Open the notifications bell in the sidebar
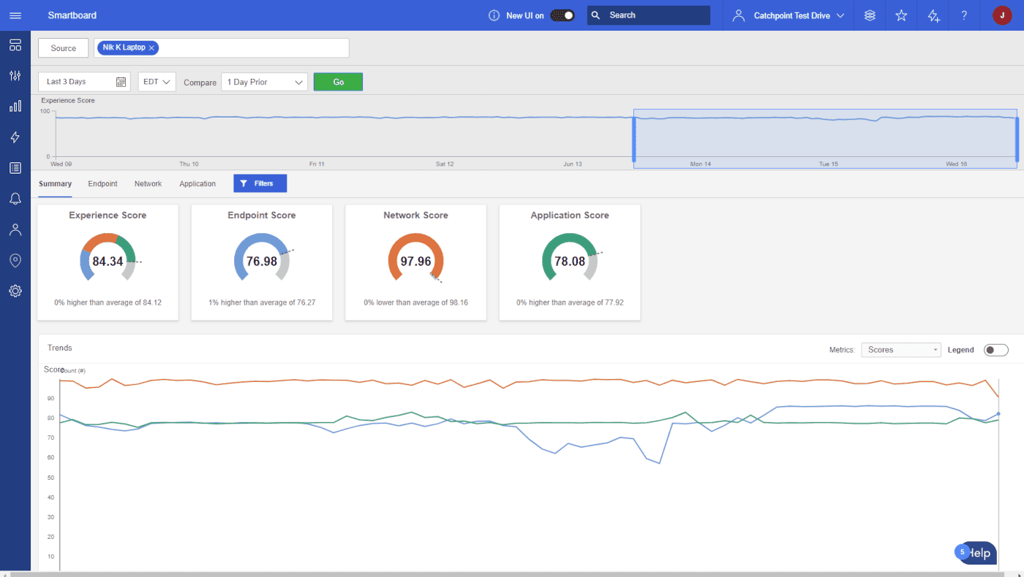This screenshot has width=1024, height=577. coord(13,198)
